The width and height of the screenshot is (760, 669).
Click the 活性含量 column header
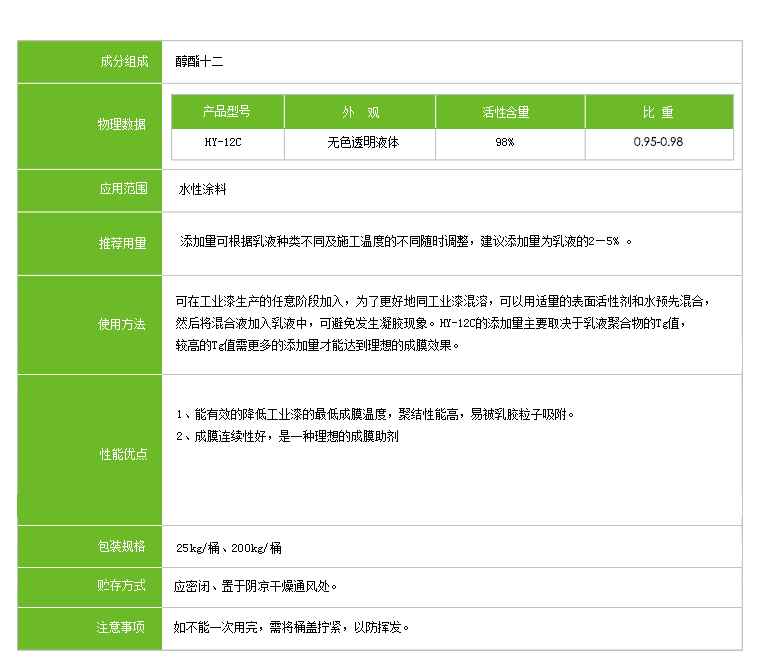tap(505, 112)
